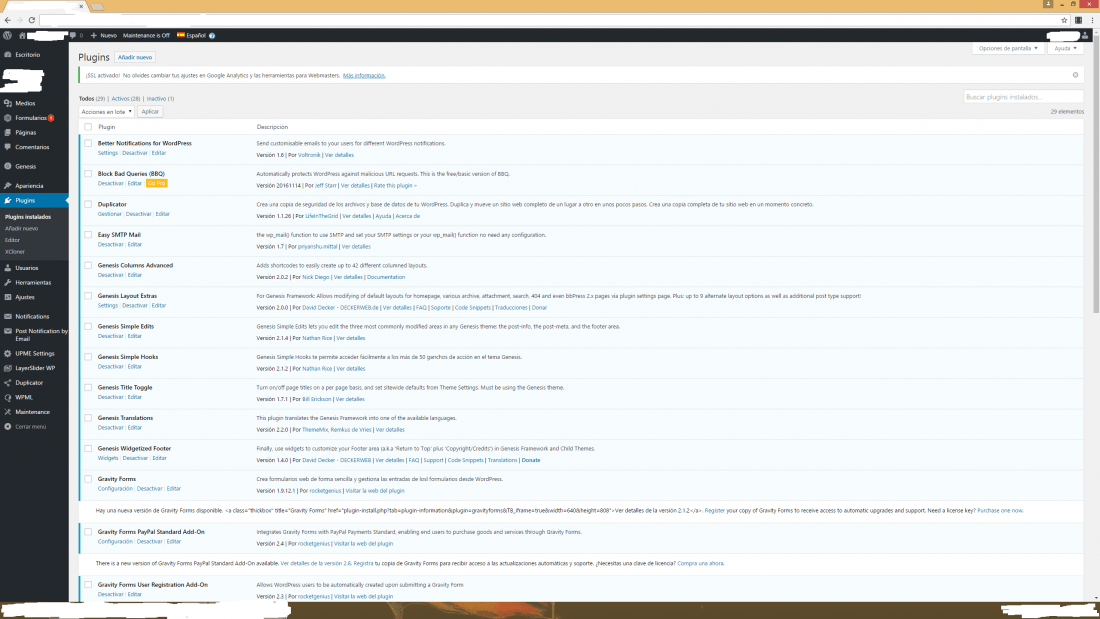Click the Plugins sidebar icon
The image size is (1100, 619).
click(x=8, y=201)
